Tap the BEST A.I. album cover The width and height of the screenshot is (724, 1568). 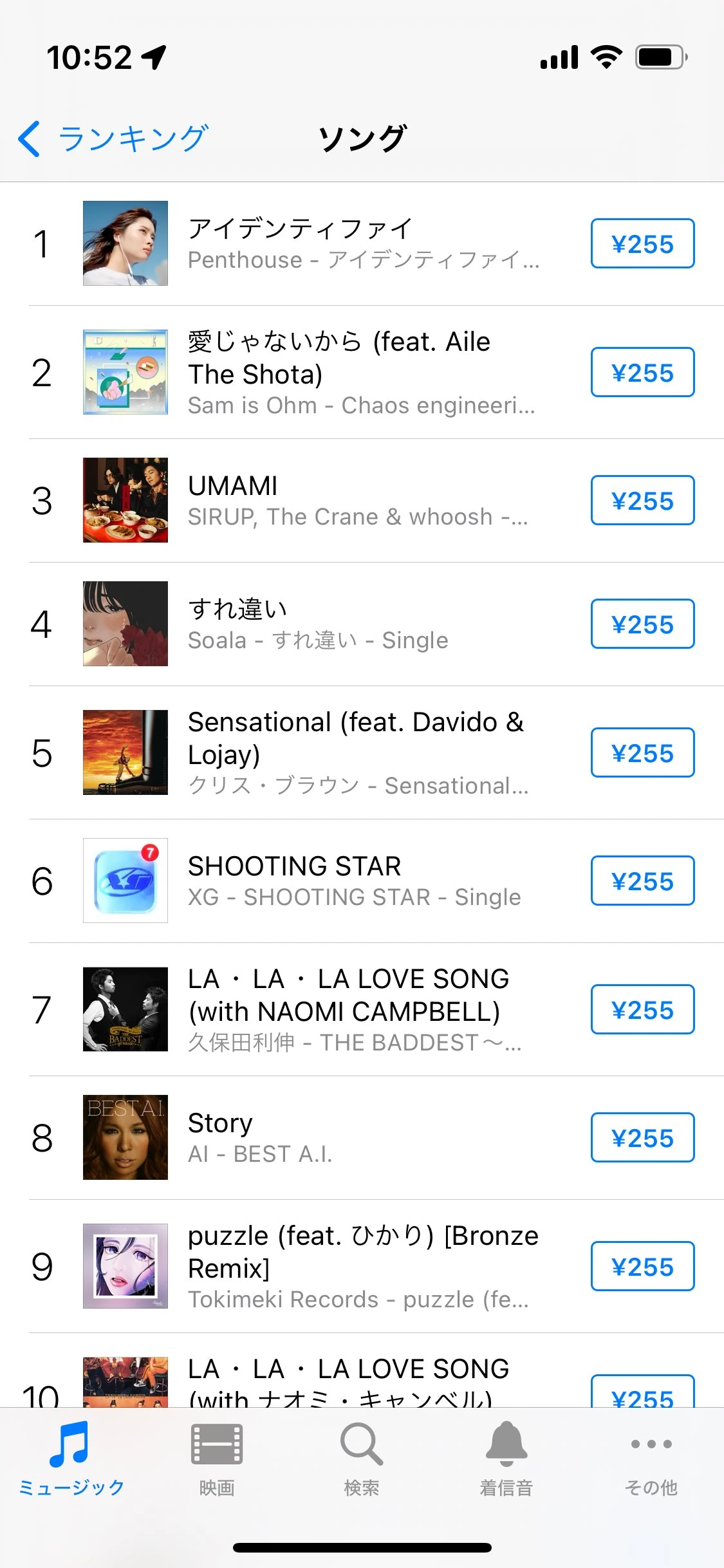click(125, 1137)
